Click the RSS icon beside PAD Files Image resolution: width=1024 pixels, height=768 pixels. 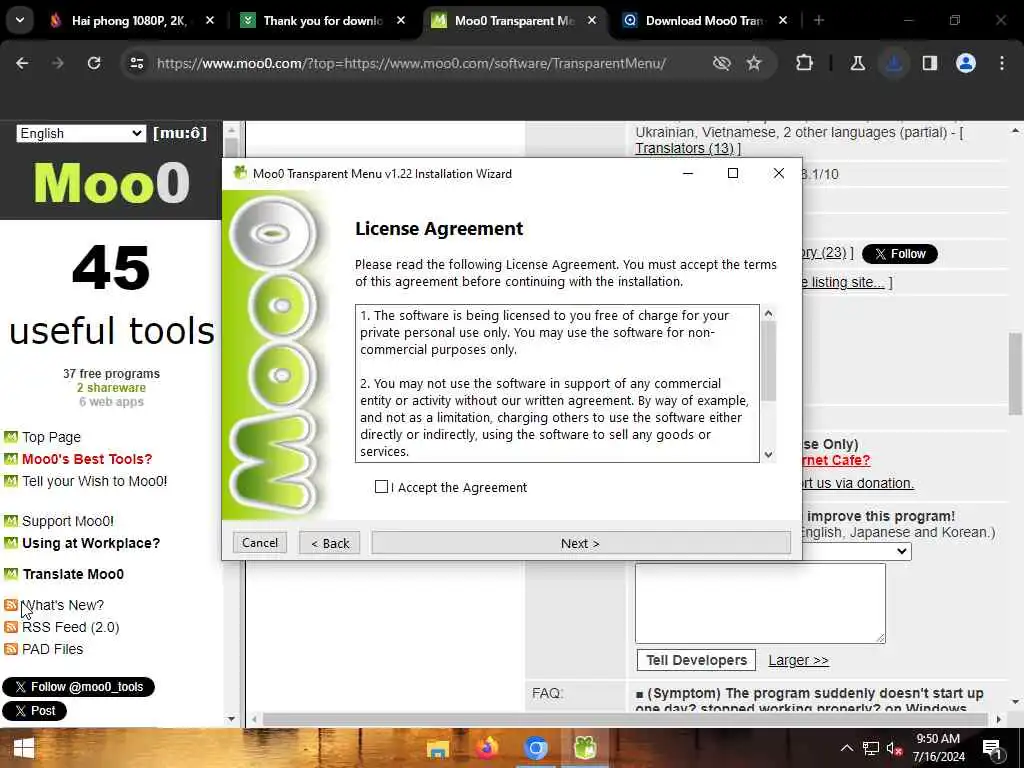click(10, 648)
